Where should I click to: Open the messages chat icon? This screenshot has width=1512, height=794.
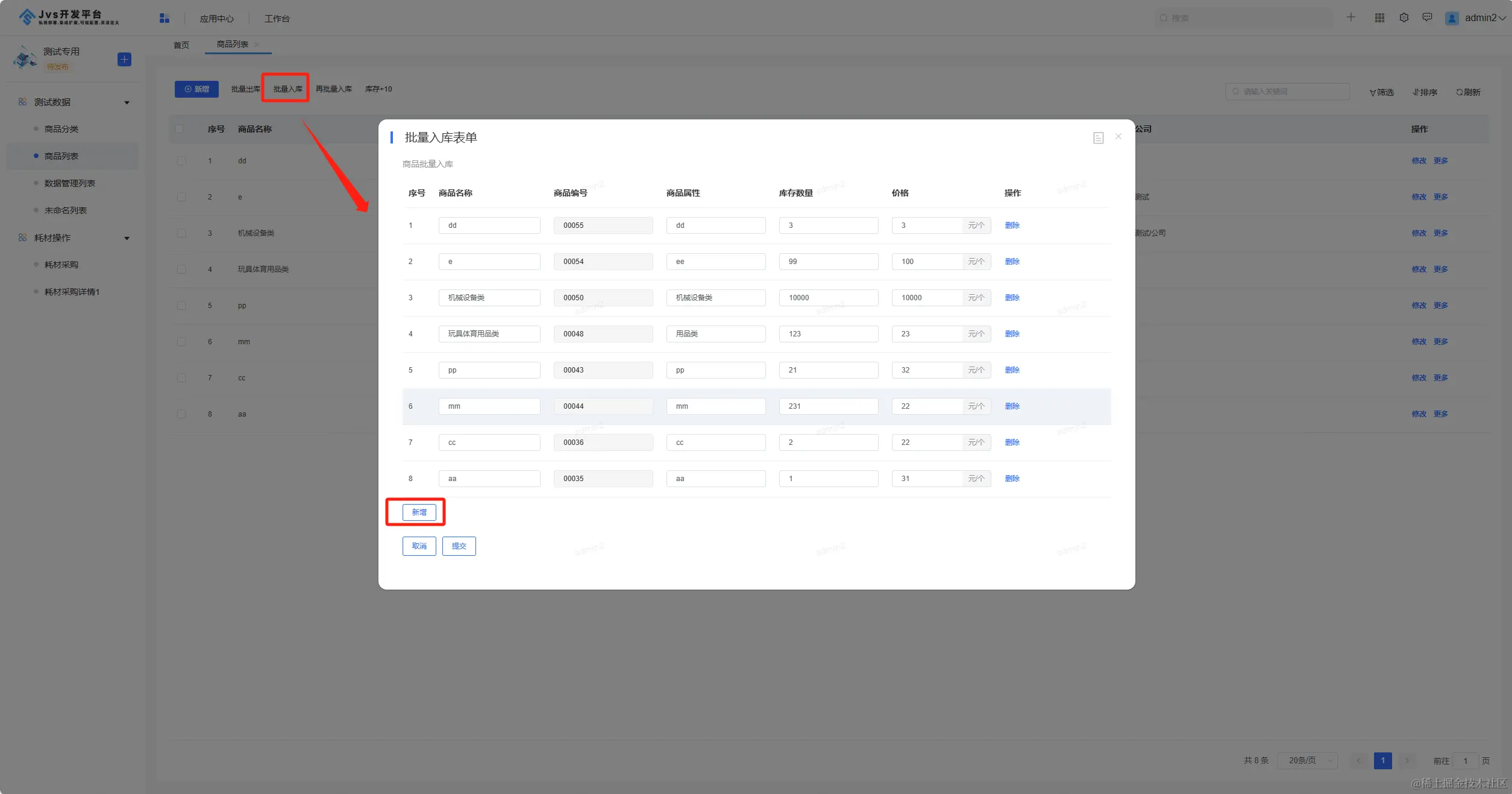coord(1427,17)
